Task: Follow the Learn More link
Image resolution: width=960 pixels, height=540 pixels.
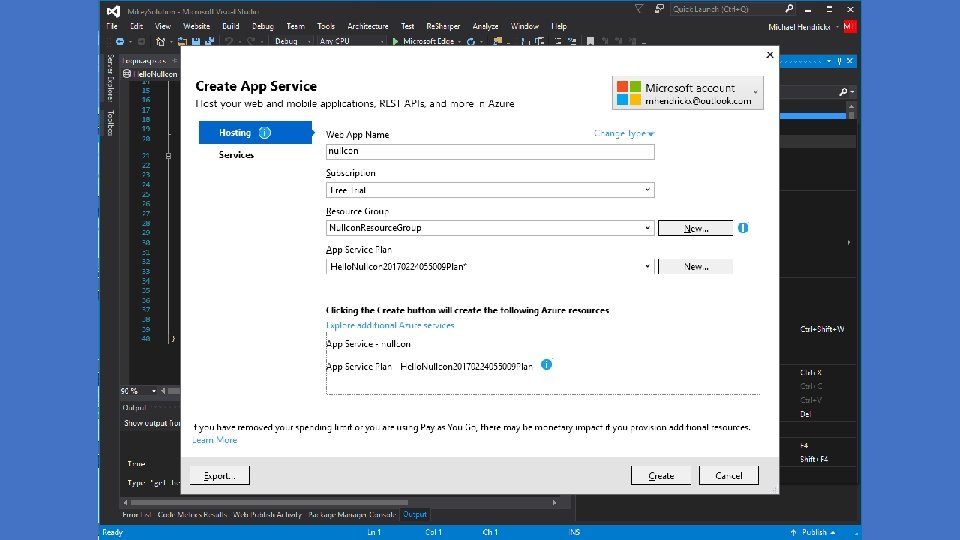Action: pos(215,440)
